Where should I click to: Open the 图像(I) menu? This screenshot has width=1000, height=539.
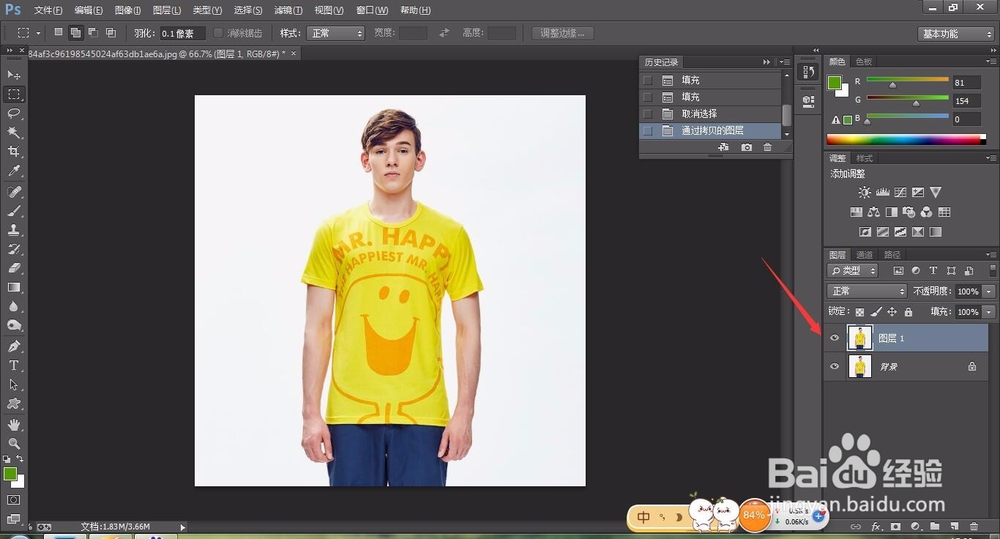pos(128,10)
